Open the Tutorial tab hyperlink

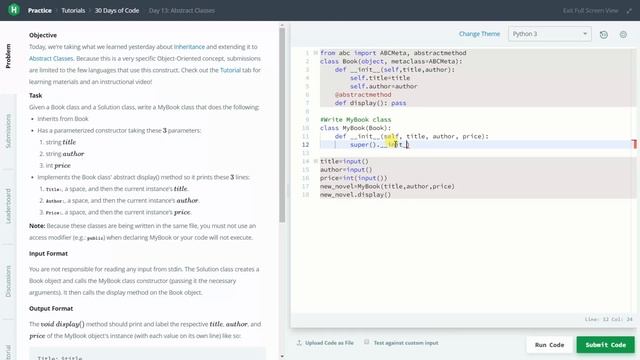tap(230, 70)
